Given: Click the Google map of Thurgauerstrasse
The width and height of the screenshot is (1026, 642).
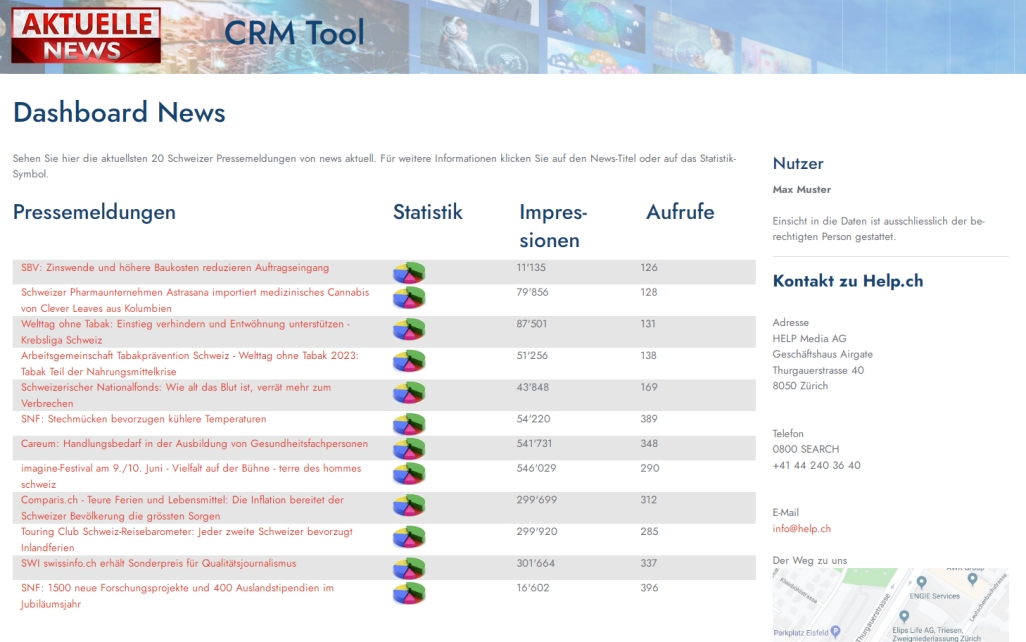Looking at the screenshot, I should (891, 605).
